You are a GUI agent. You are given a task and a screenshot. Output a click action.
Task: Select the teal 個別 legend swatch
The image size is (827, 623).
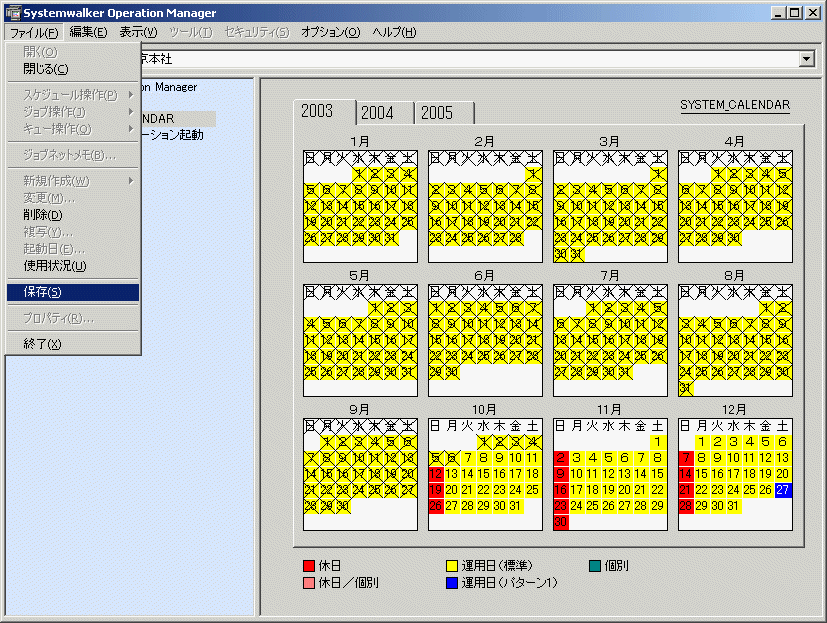click(594, 566)
